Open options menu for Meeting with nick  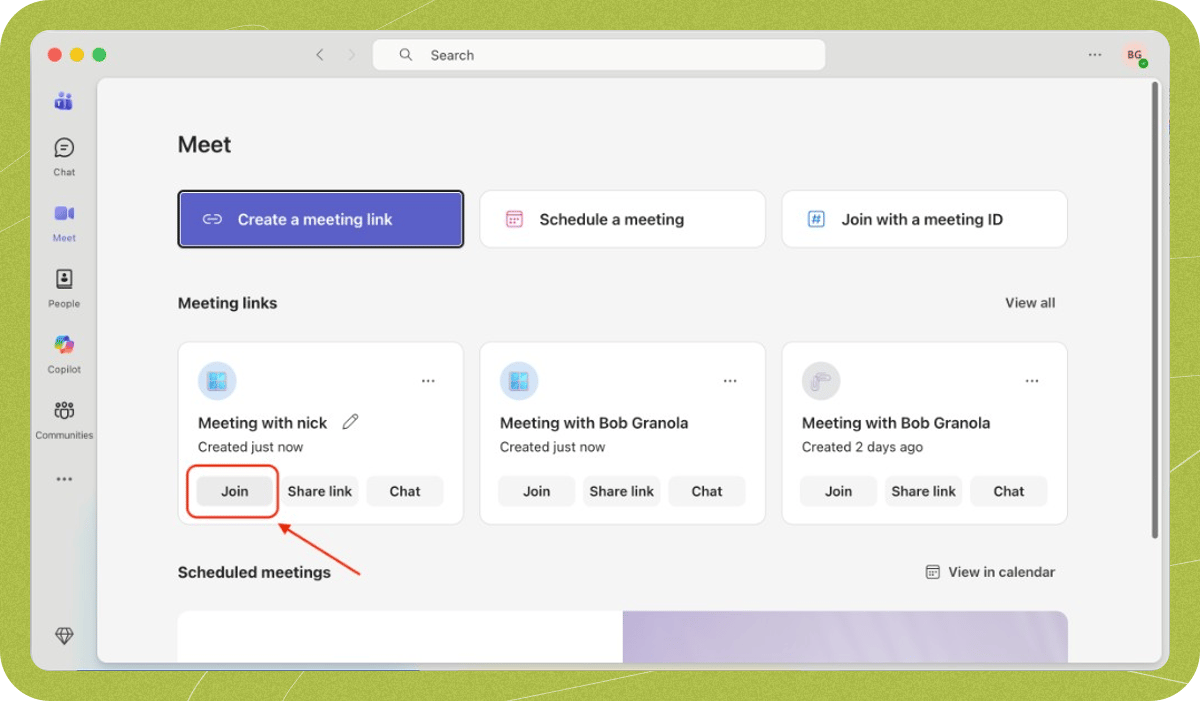click(x=428, y=381)
